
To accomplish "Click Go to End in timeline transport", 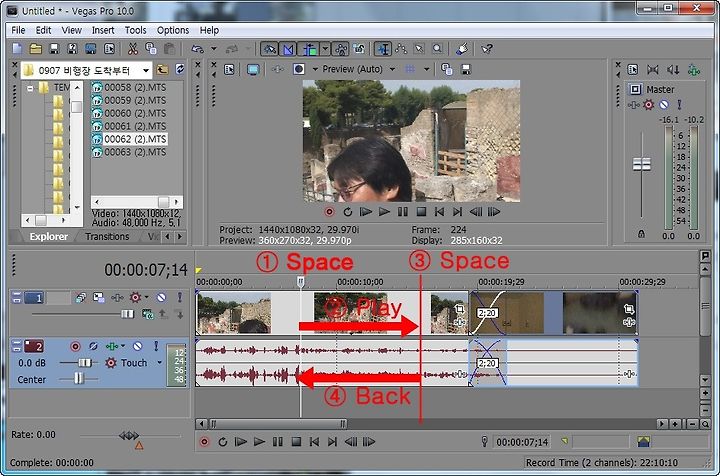I will click(332, 442).
